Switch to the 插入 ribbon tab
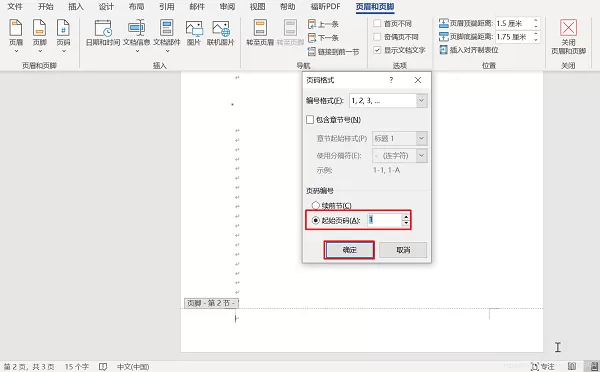This screenshot has width=600, height=372. [x=76, y=7]
